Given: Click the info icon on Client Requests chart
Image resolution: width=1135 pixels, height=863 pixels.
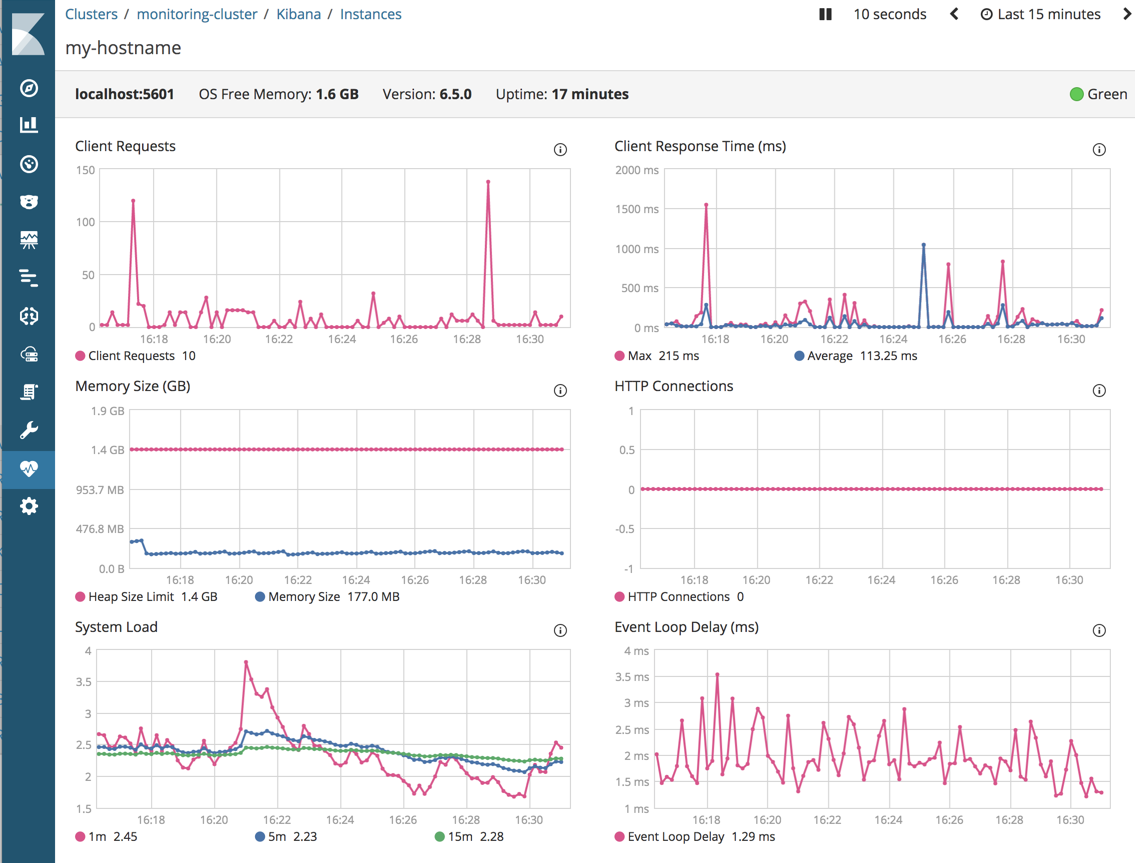Looking at the screenshot, I should [561, 149].
